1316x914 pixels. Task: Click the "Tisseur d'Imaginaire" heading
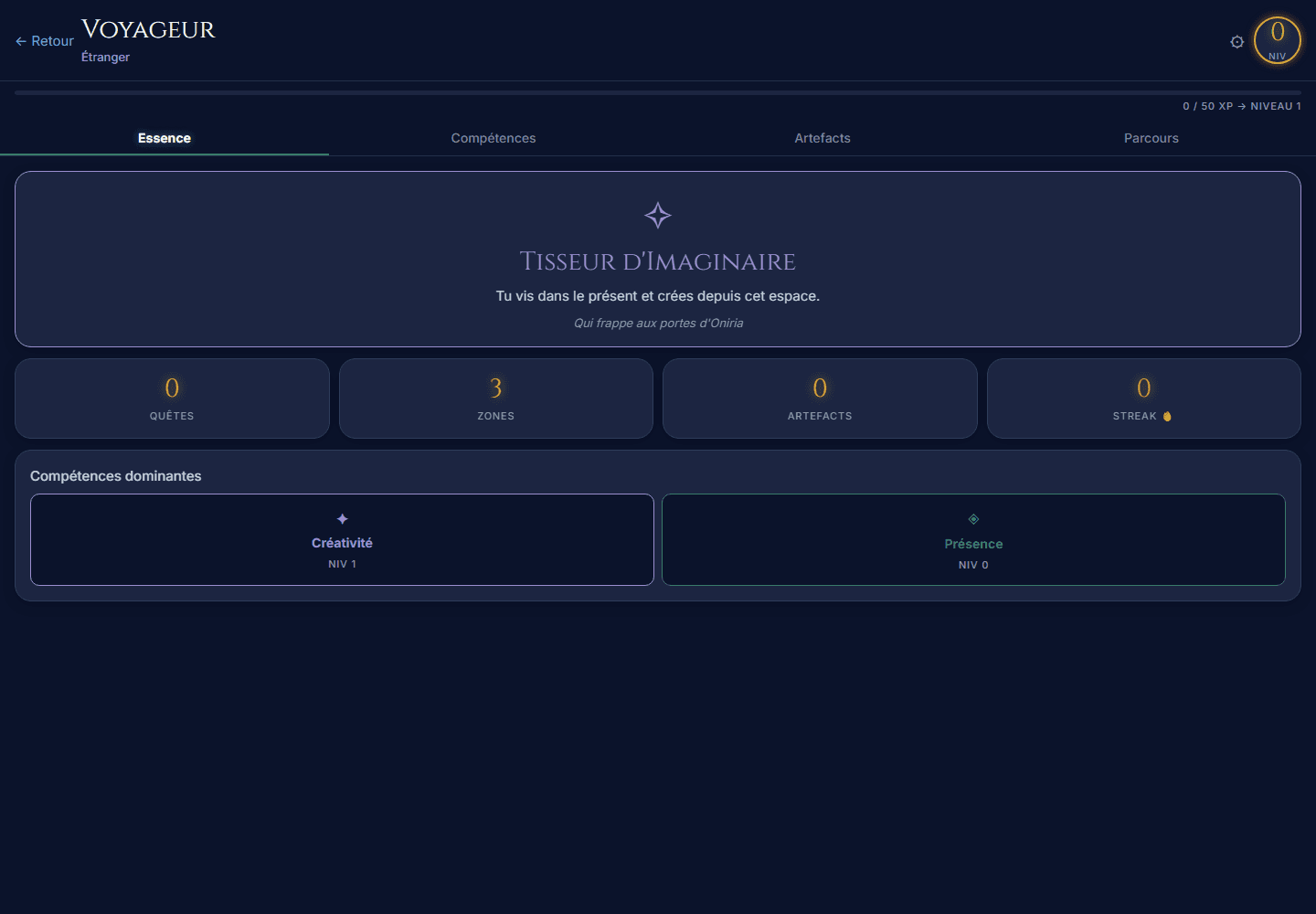[x=658, y=261]
